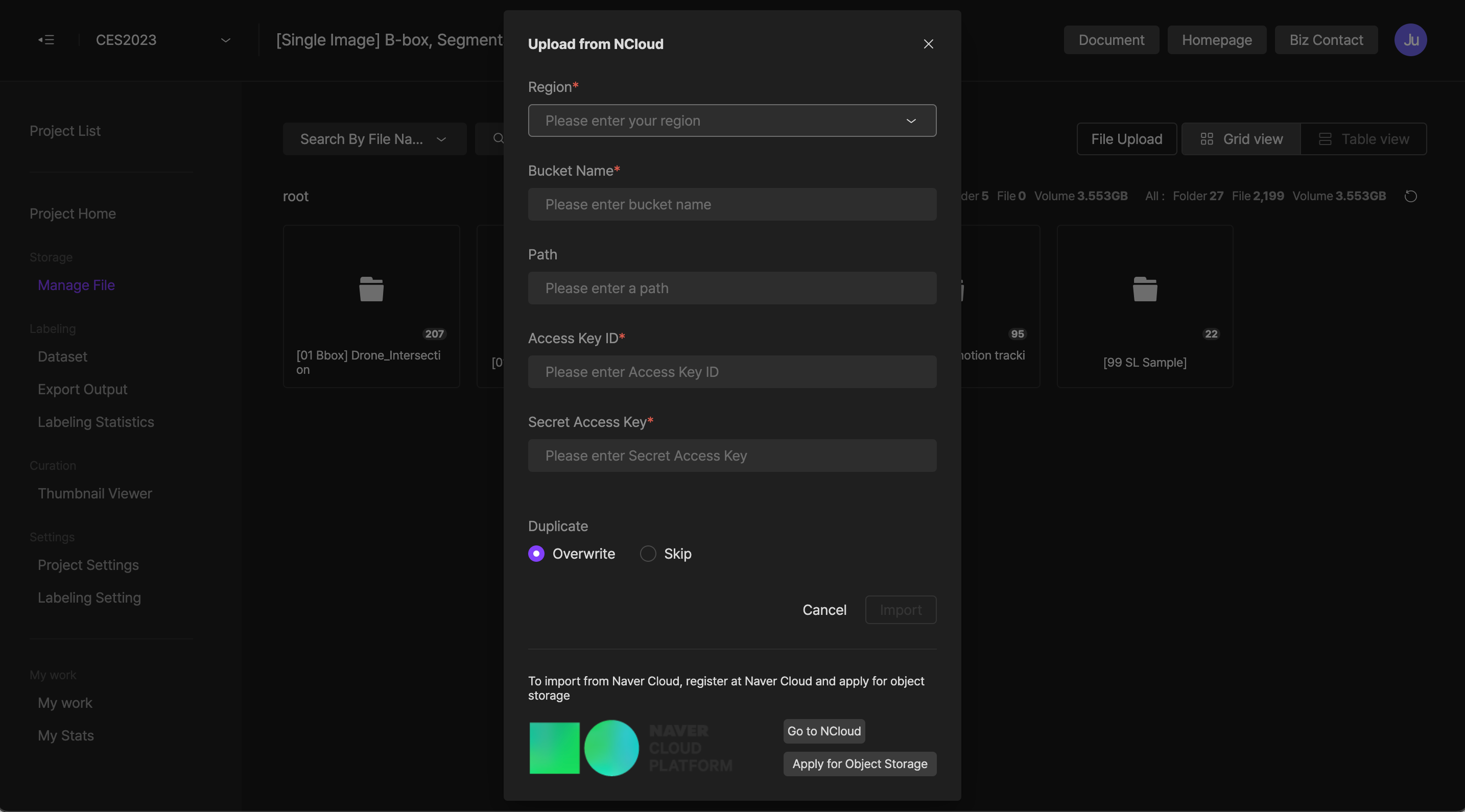Image resolution: width=1465 pixels, height=812 pixels.
Task: Click the Table view icon
Action: (x=1325, y=139)
